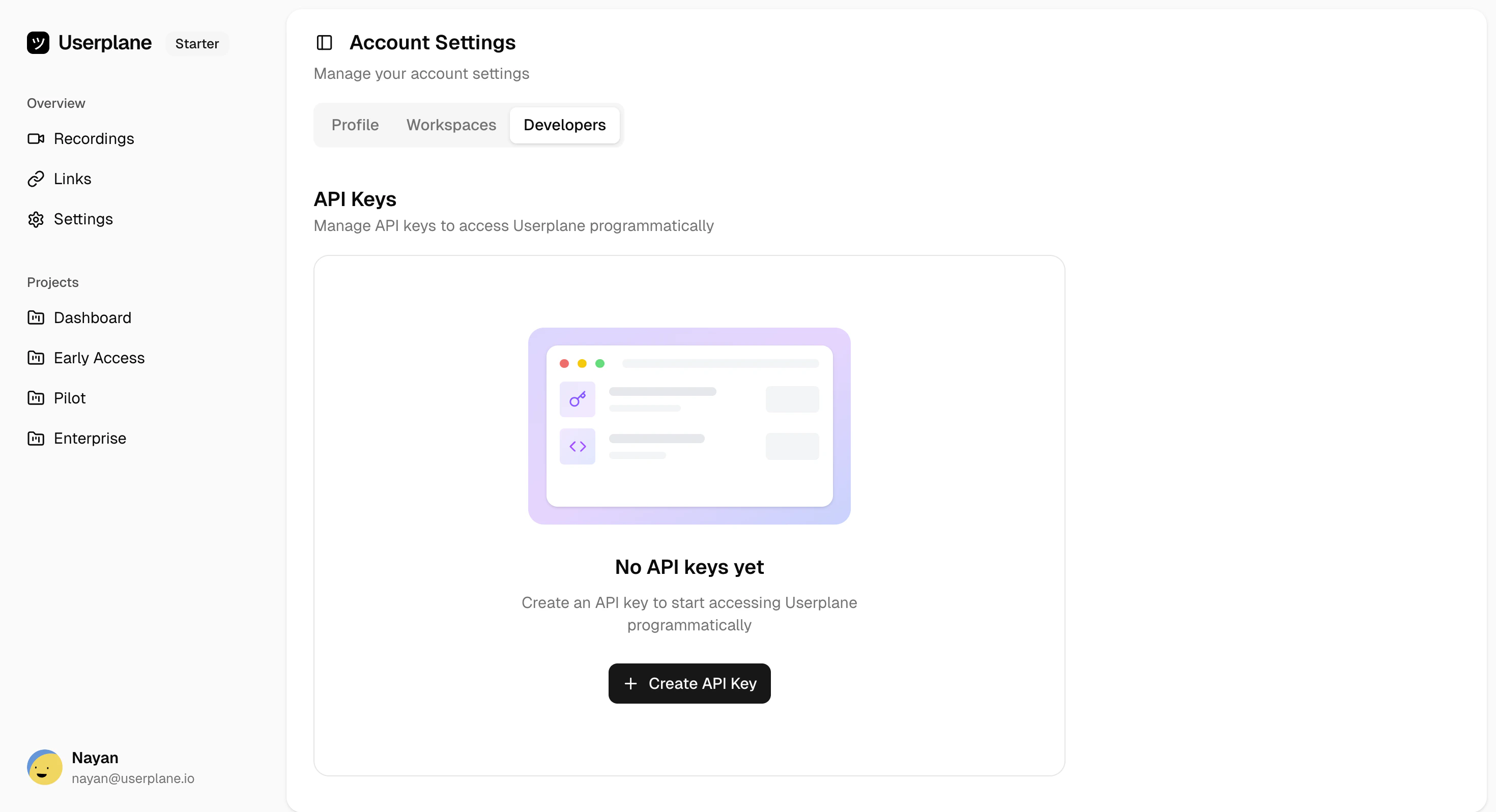Open Settings using the gear icon
The height and width of the screenshot is (812, 1496).
37,219
